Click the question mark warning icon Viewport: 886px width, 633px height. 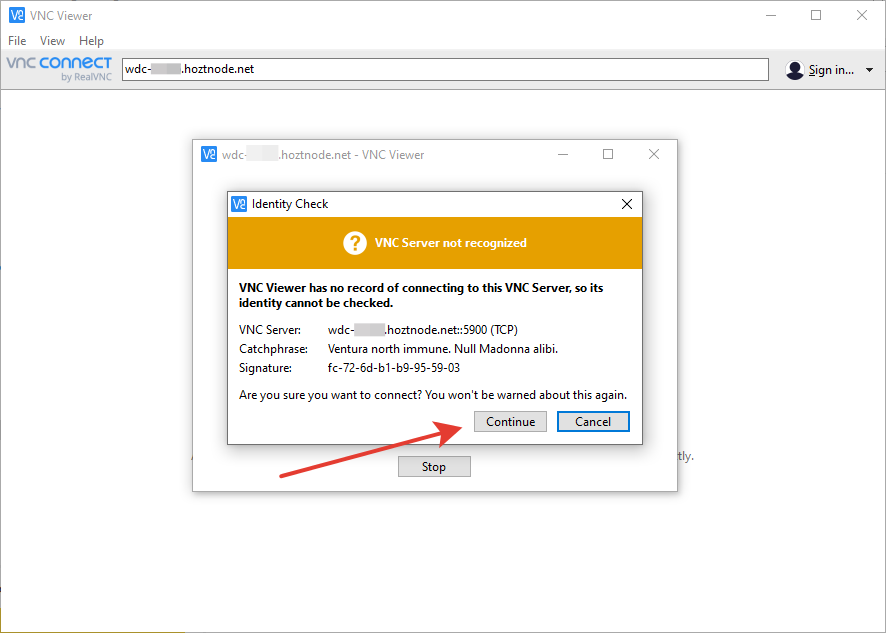pyautogui.click(x=355, y=243)
